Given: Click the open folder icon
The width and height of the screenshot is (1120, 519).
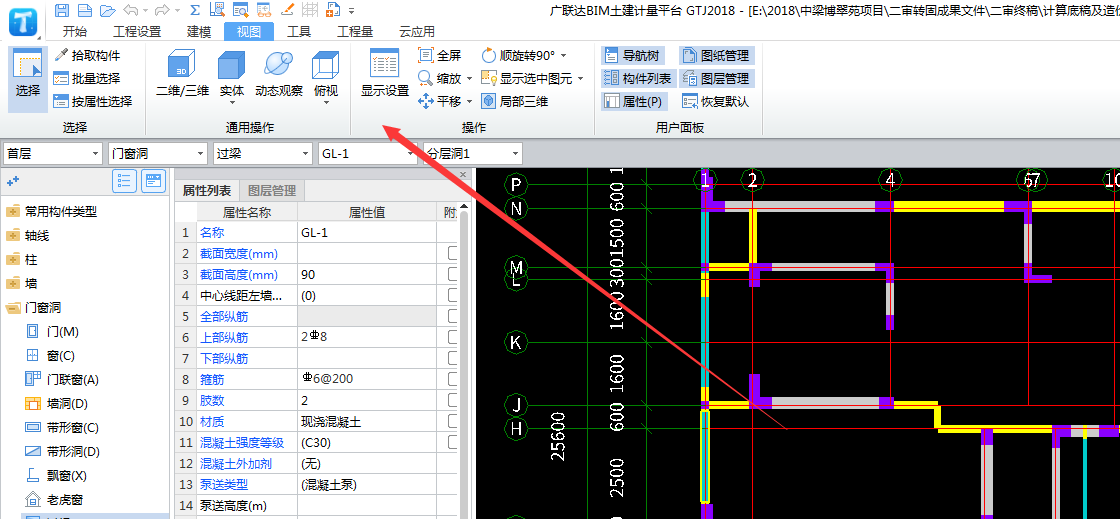Looking at the screenshot, I should [107, 10].
